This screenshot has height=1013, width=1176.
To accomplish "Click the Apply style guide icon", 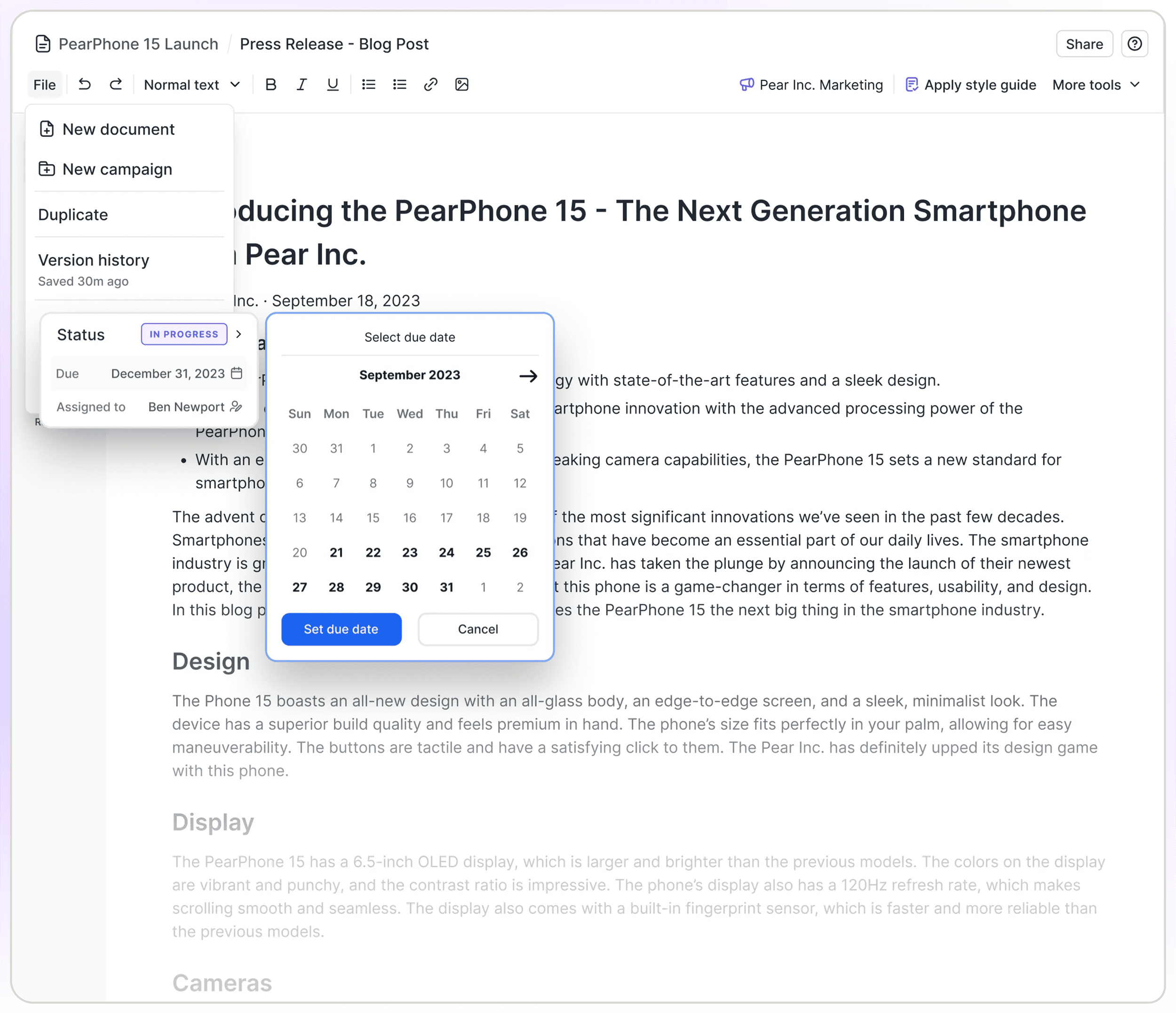I will tap(910, 84).
